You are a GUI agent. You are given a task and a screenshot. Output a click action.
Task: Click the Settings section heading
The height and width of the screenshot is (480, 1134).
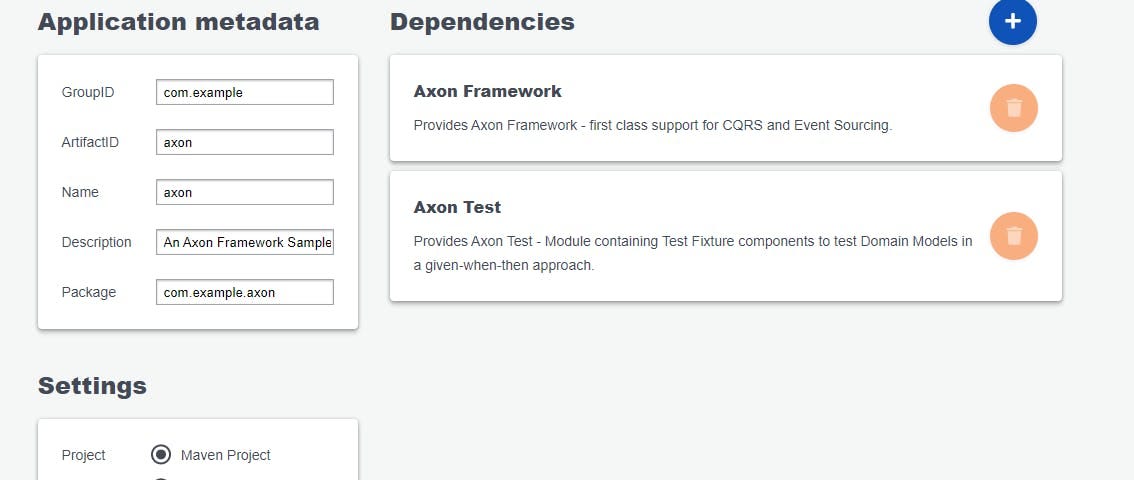click(92, 385)
